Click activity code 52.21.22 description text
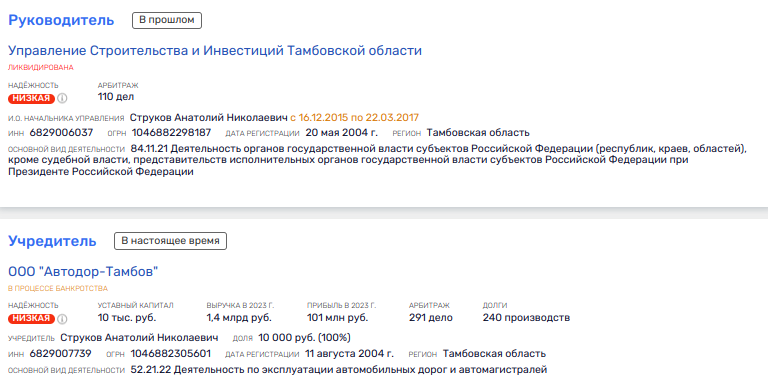Image resolution: width=768 pixels, height=389 pixels. (x=339, y=370)
